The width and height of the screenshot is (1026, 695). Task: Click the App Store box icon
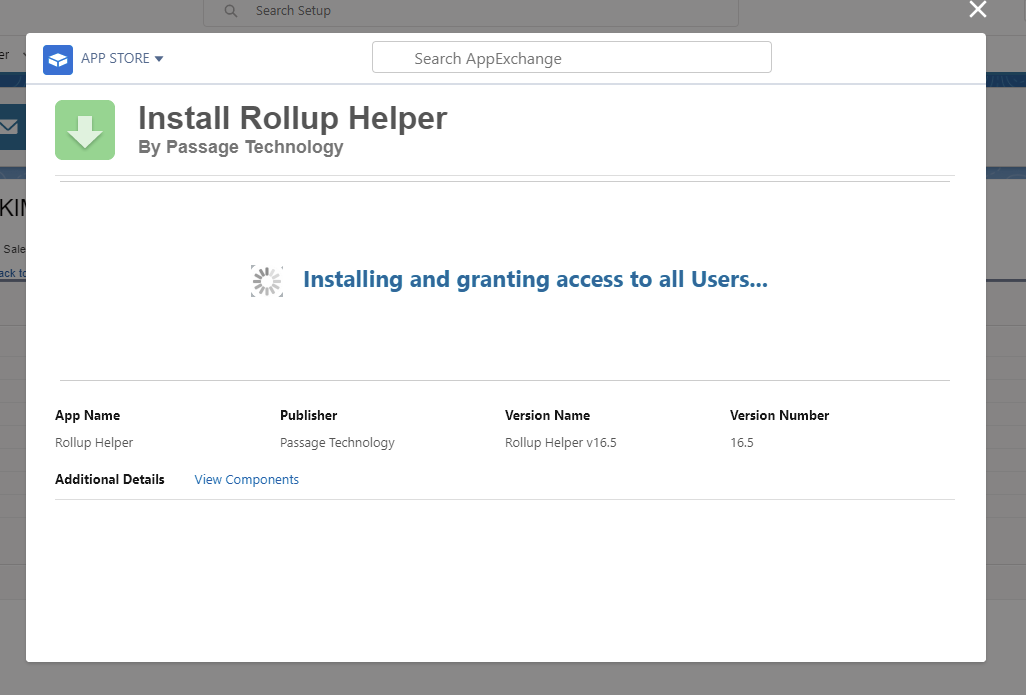click(58, 60)
